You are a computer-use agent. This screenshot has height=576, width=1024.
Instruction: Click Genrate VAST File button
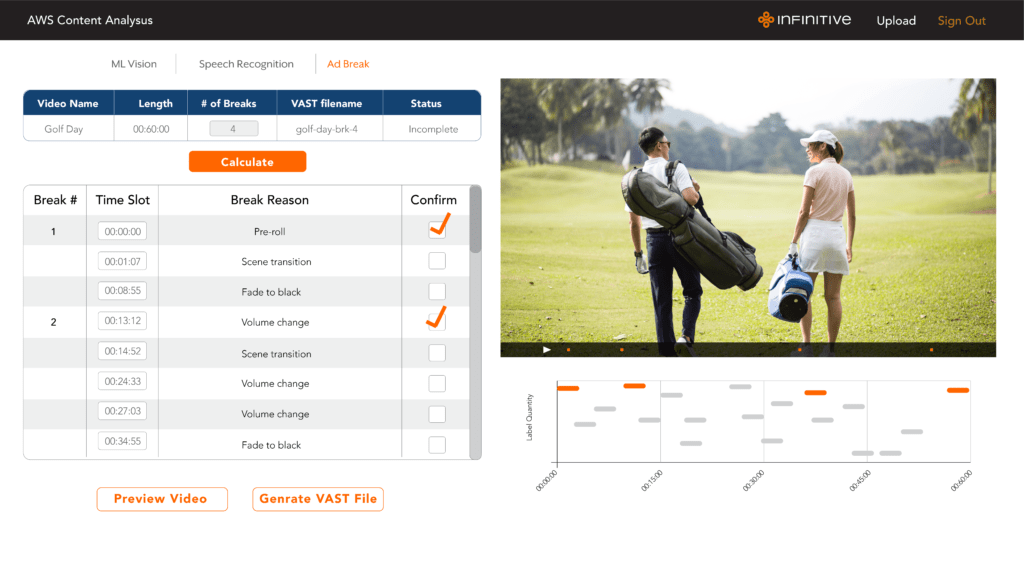pyautogui.click(x=318, y=499)
